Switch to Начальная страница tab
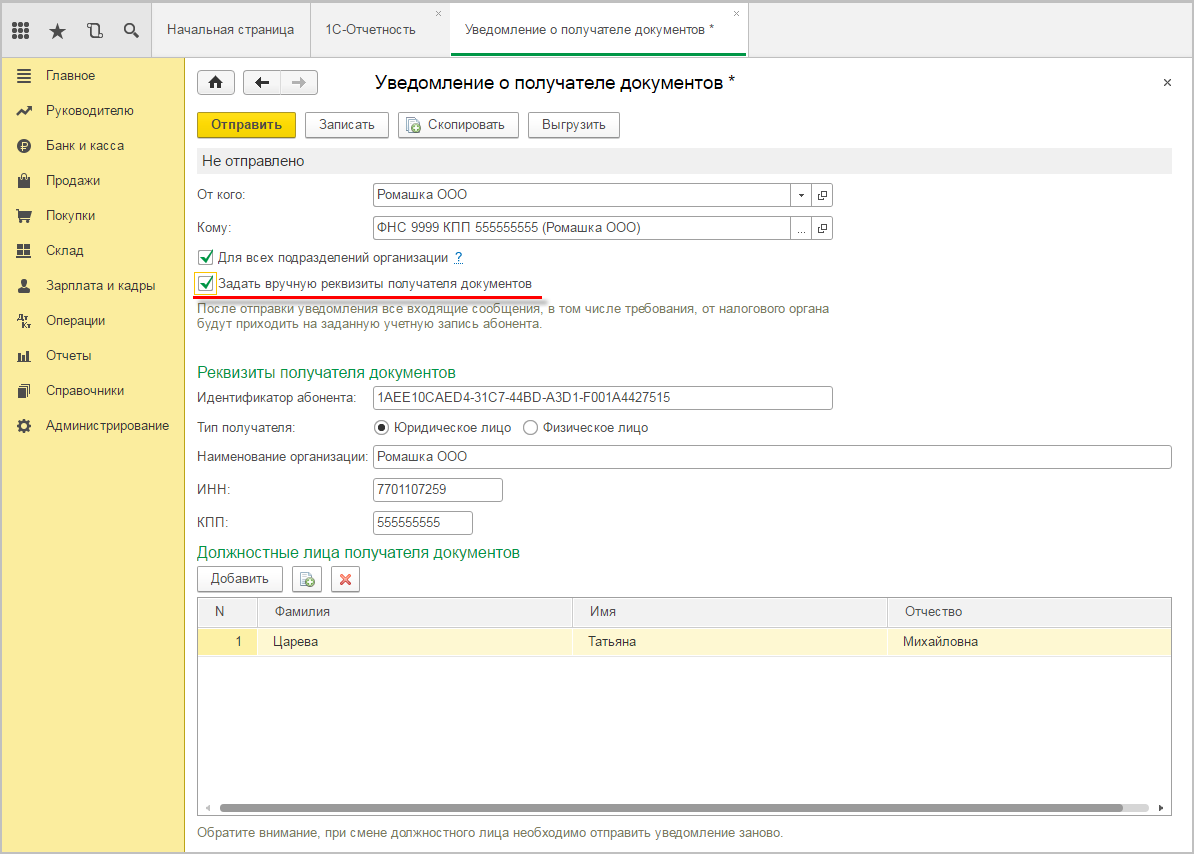Screen dimensions: 1194x854 231,30
